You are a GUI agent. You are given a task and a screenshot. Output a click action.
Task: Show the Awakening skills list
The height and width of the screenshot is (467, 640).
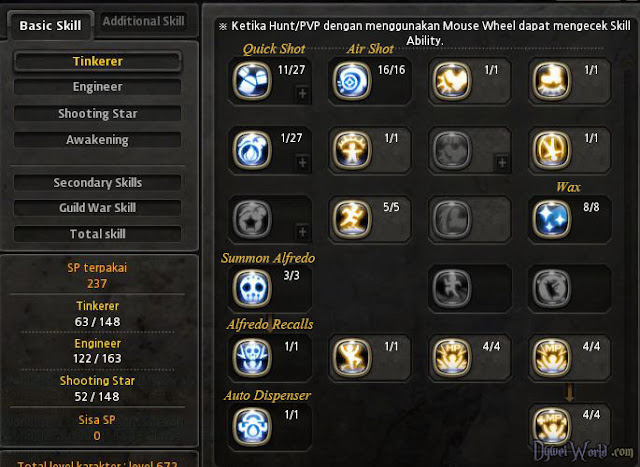(x=98, y=140)
